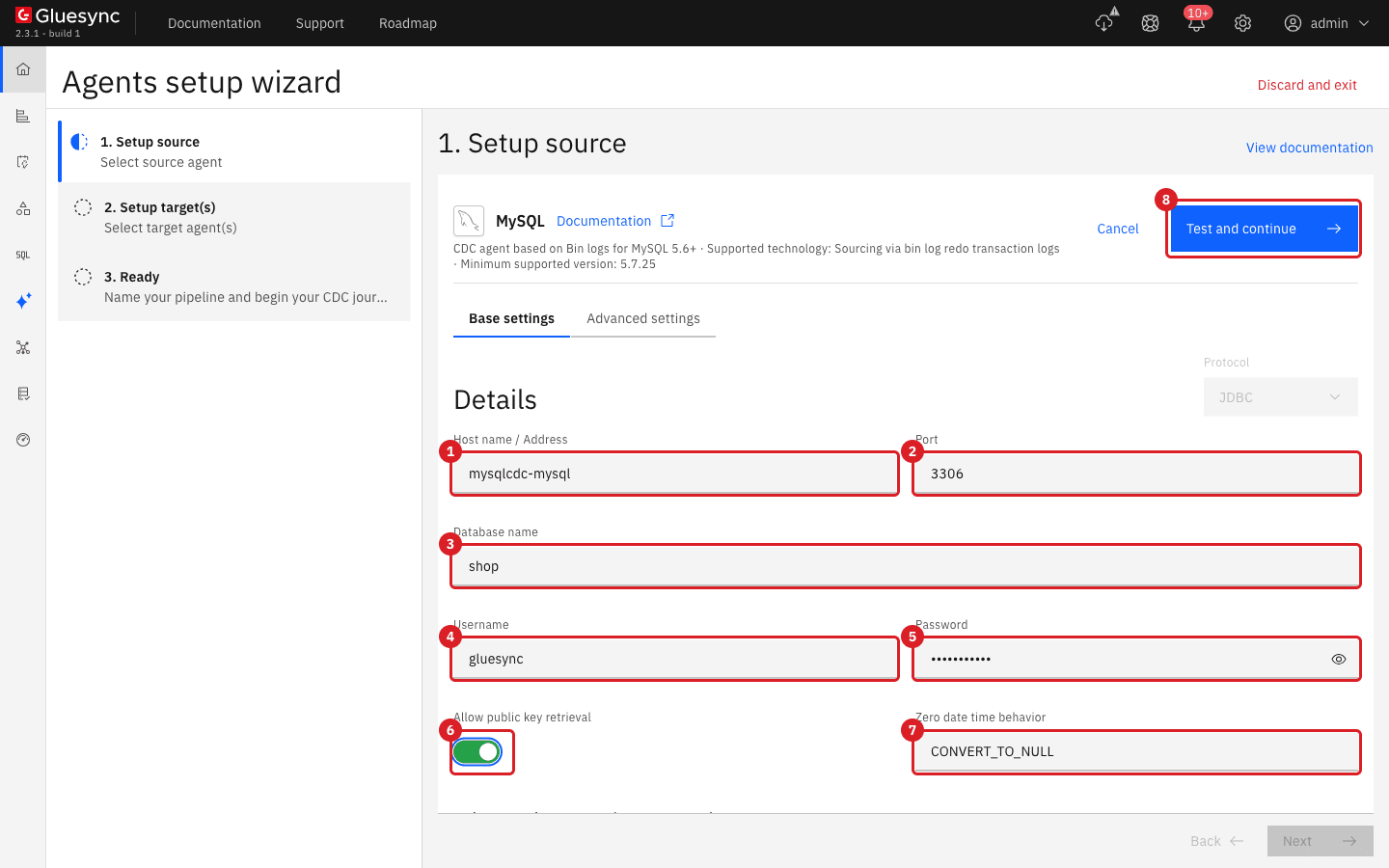Viewport: 1389px width, 868px height.
Task: Open Documentation in top navigation
Action: pos(214,23)
